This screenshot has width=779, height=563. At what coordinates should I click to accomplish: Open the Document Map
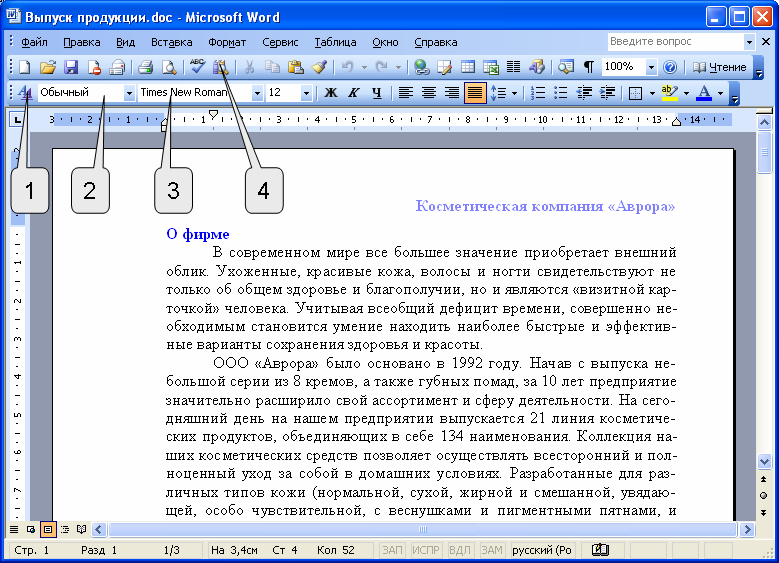point(565,67)
